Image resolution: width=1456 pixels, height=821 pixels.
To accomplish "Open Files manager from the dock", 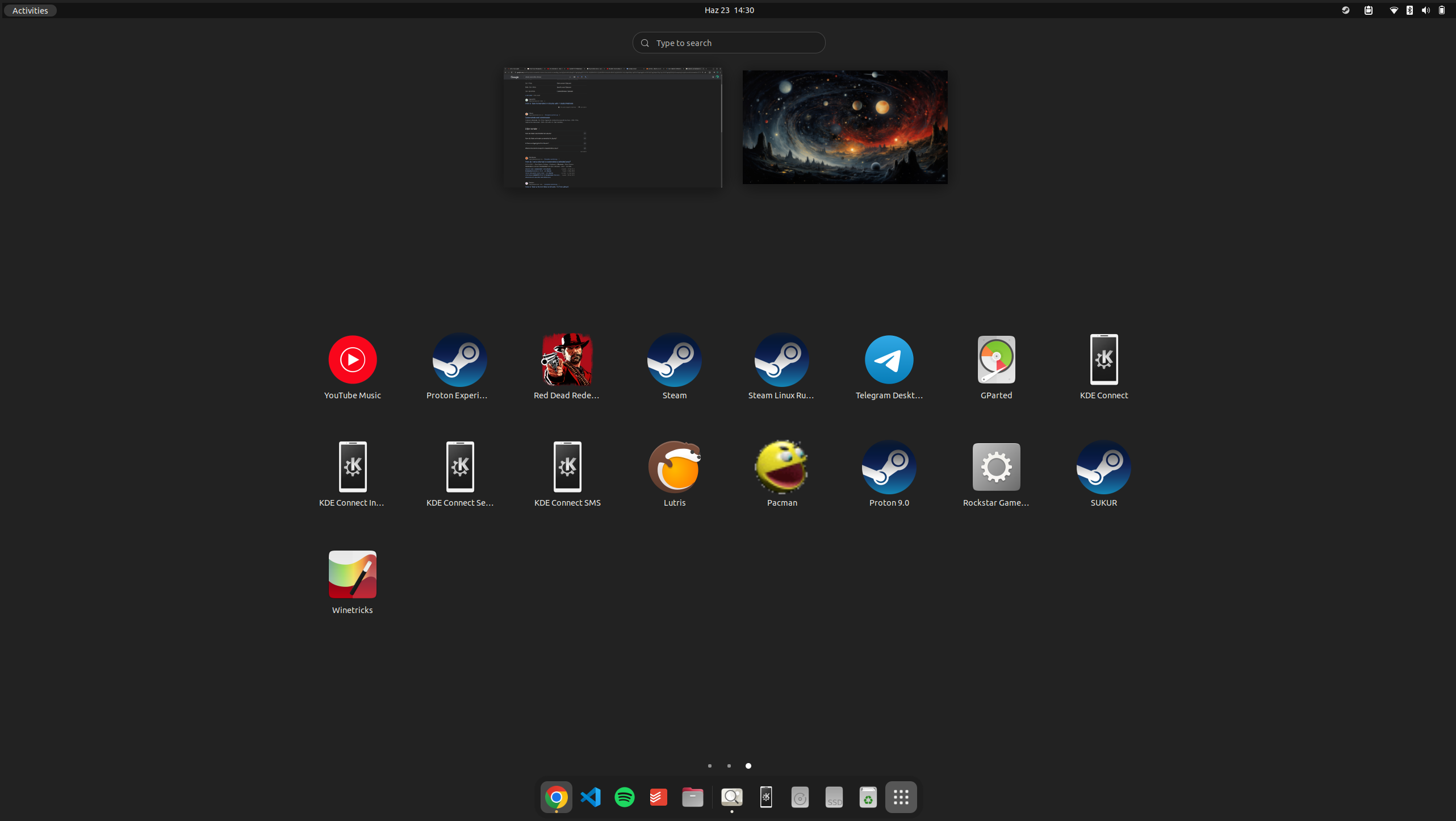I will point(692,797).
